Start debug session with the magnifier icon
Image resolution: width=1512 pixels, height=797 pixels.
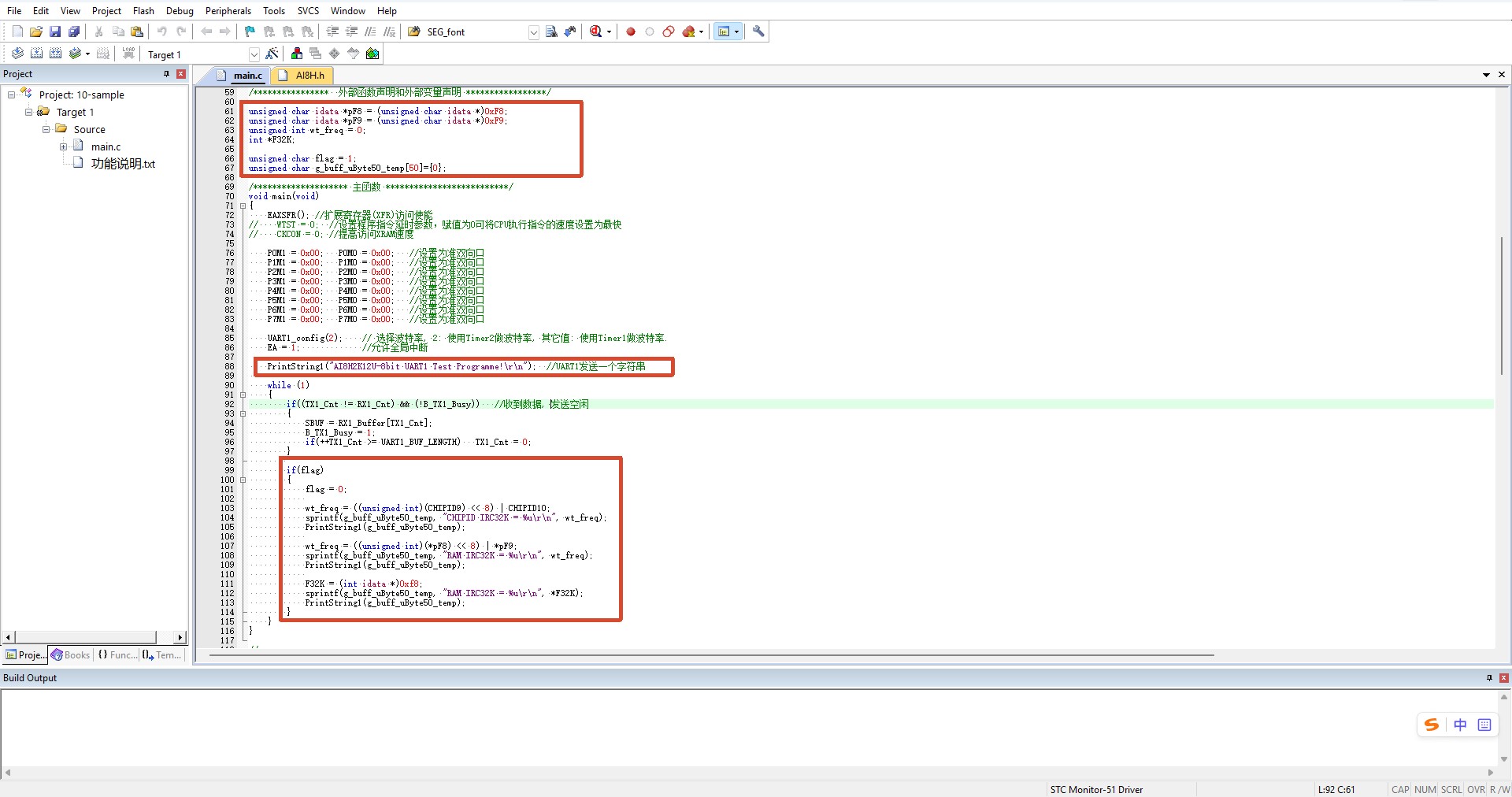[x=596, y=32]
